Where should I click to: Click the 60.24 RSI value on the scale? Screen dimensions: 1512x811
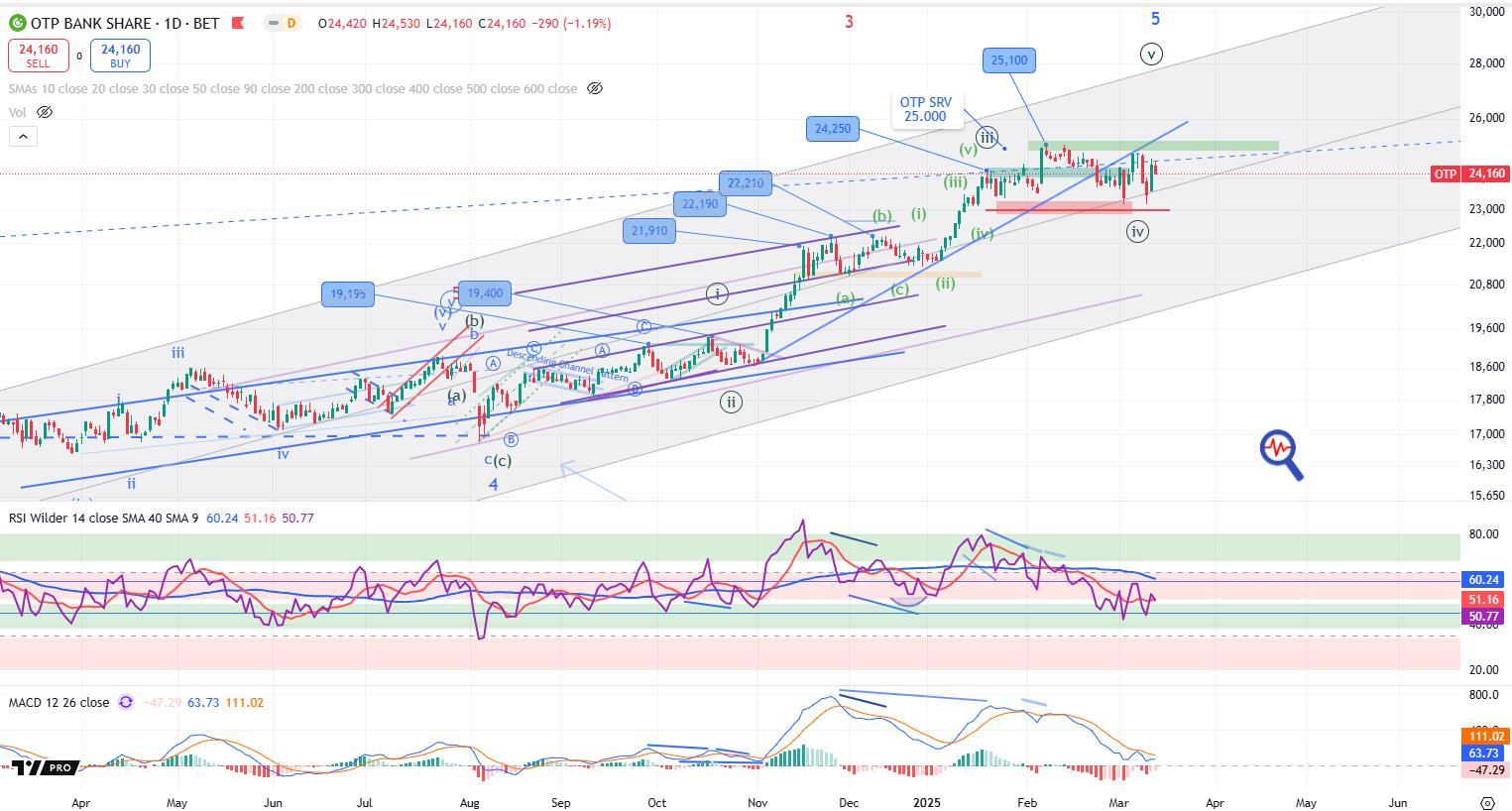(x=1485, y=579)
